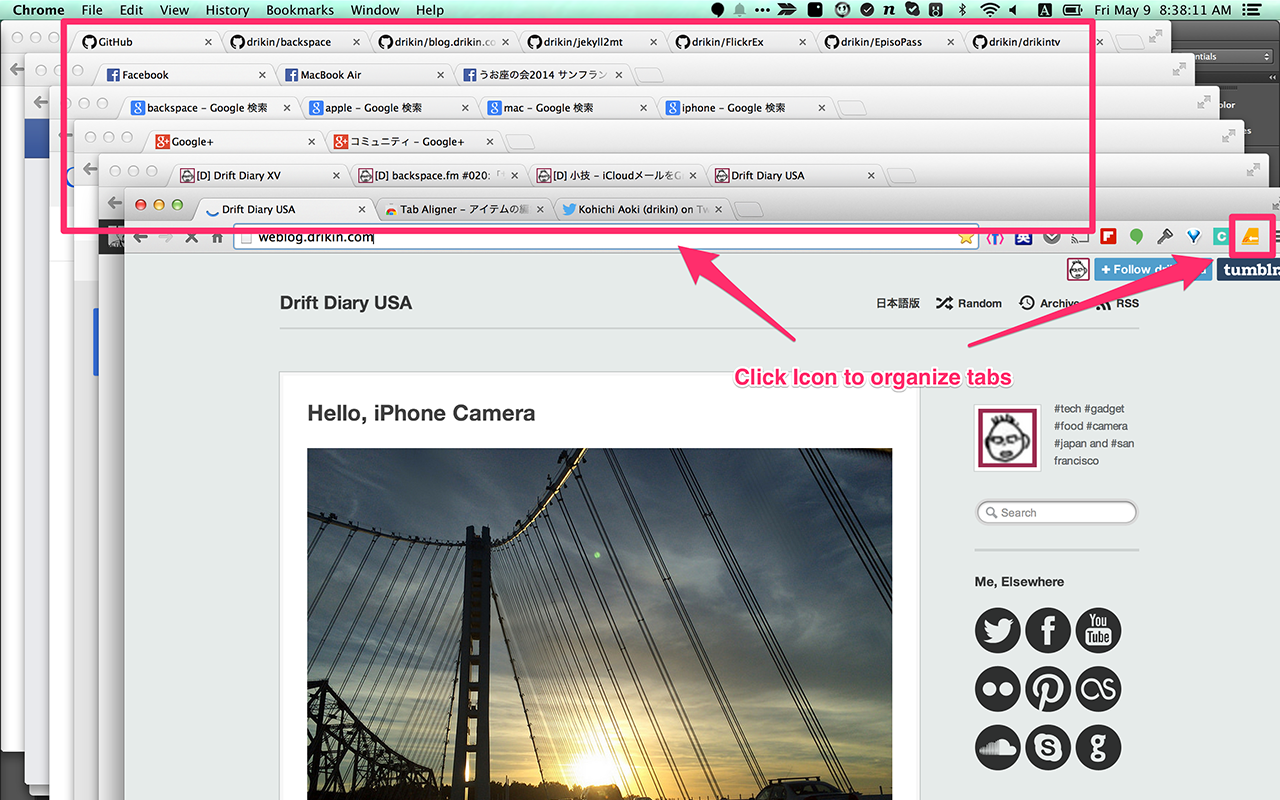Open the YouTube icon under Me, Elsewhere

pyautogui.click(x=1098, y=630)
